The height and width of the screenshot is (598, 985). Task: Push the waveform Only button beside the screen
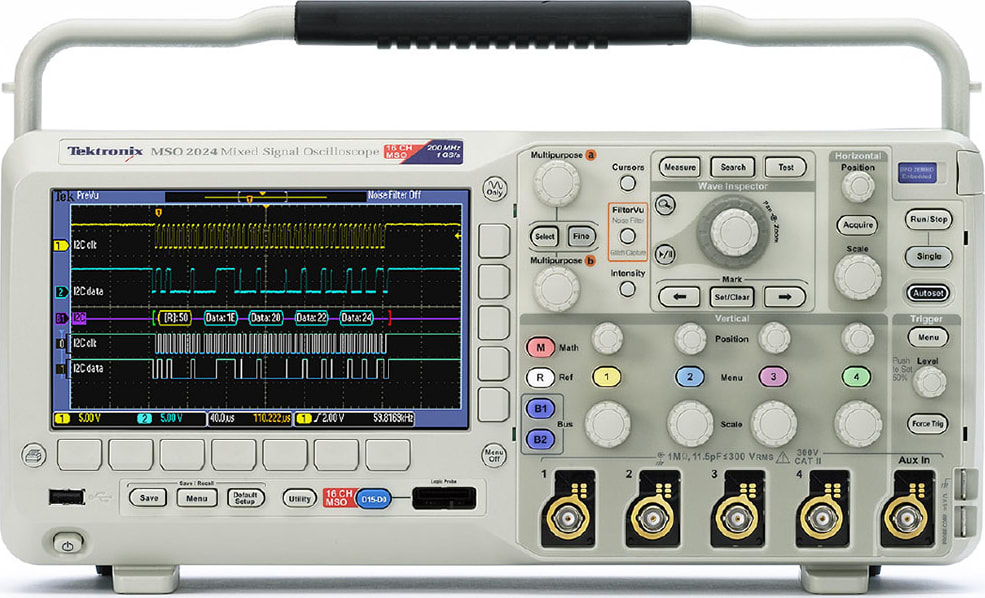coord(494,188)
